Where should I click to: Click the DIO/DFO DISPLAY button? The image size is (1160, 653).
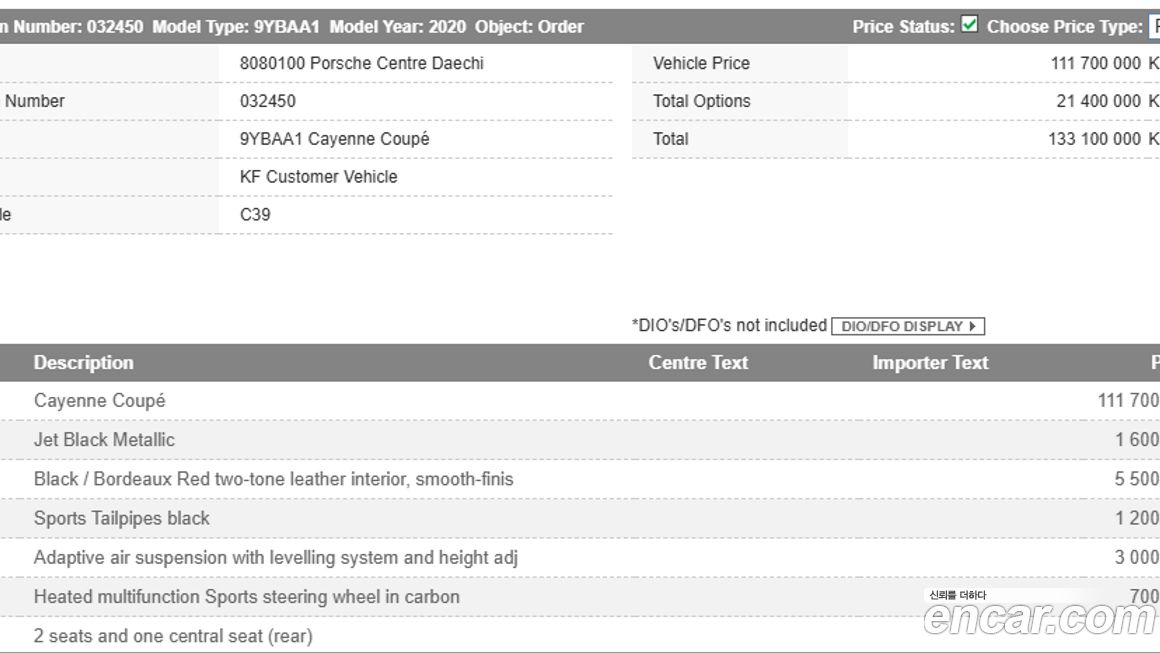907,326
